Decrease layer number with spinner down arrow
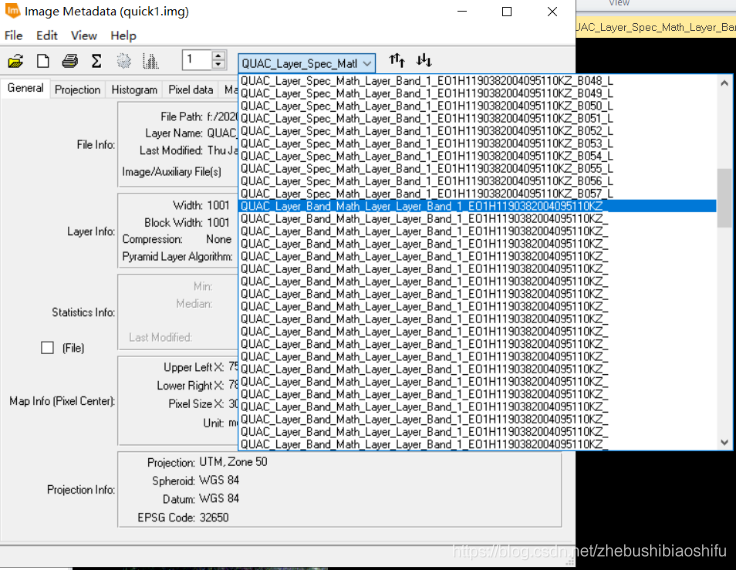736x570 pixels. pyautogui.click(x=218, y=65)
